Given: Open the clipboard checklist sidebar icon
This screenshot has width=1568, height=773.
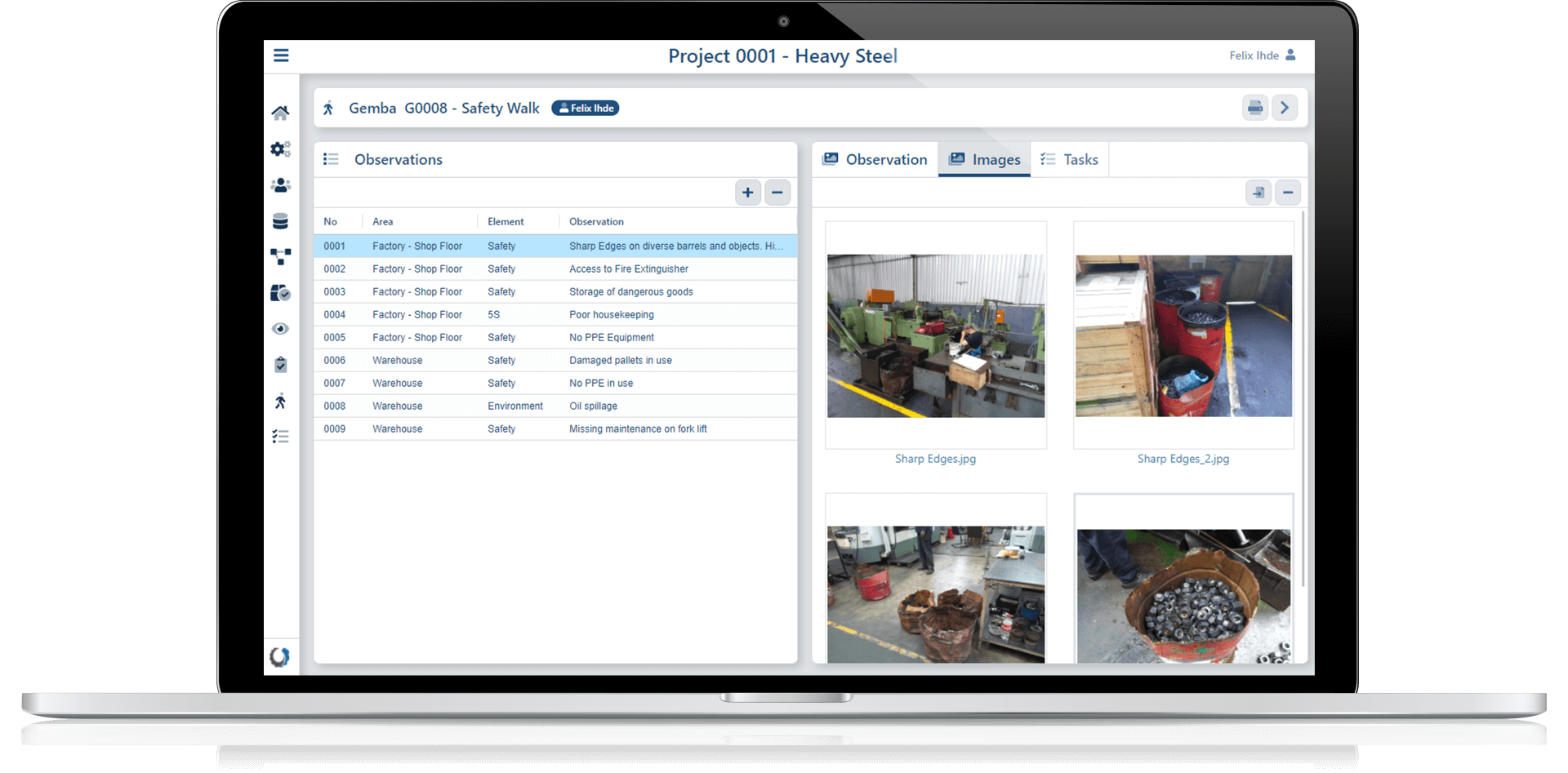Looking at the screenshot, I should 280,365.
